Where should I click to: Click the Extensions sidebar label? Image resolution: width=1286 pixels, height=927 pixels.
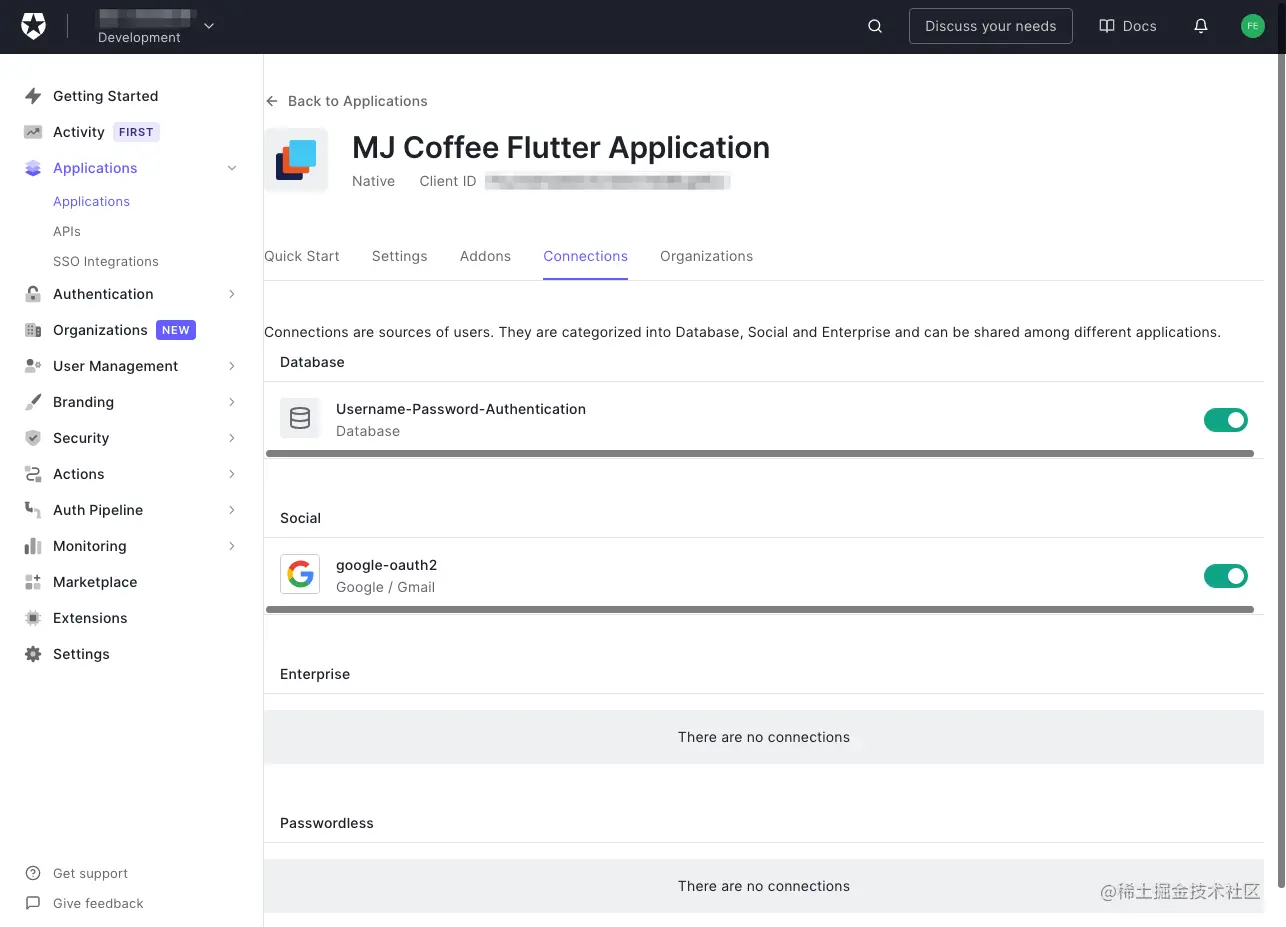pyautogui.click(x=90, y=618)
